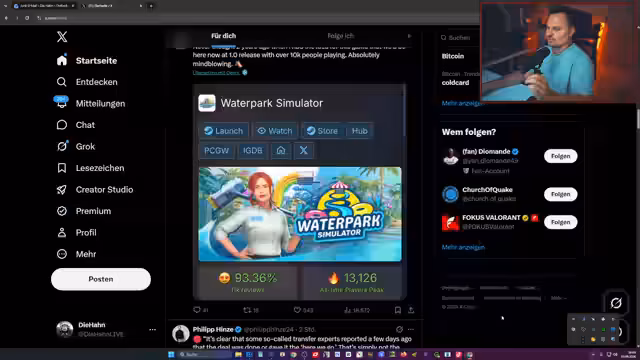The height and width of the screenshot is (360, 640).
Task: Like the Waterpark Simulator tweet
Action: [298, 310]
